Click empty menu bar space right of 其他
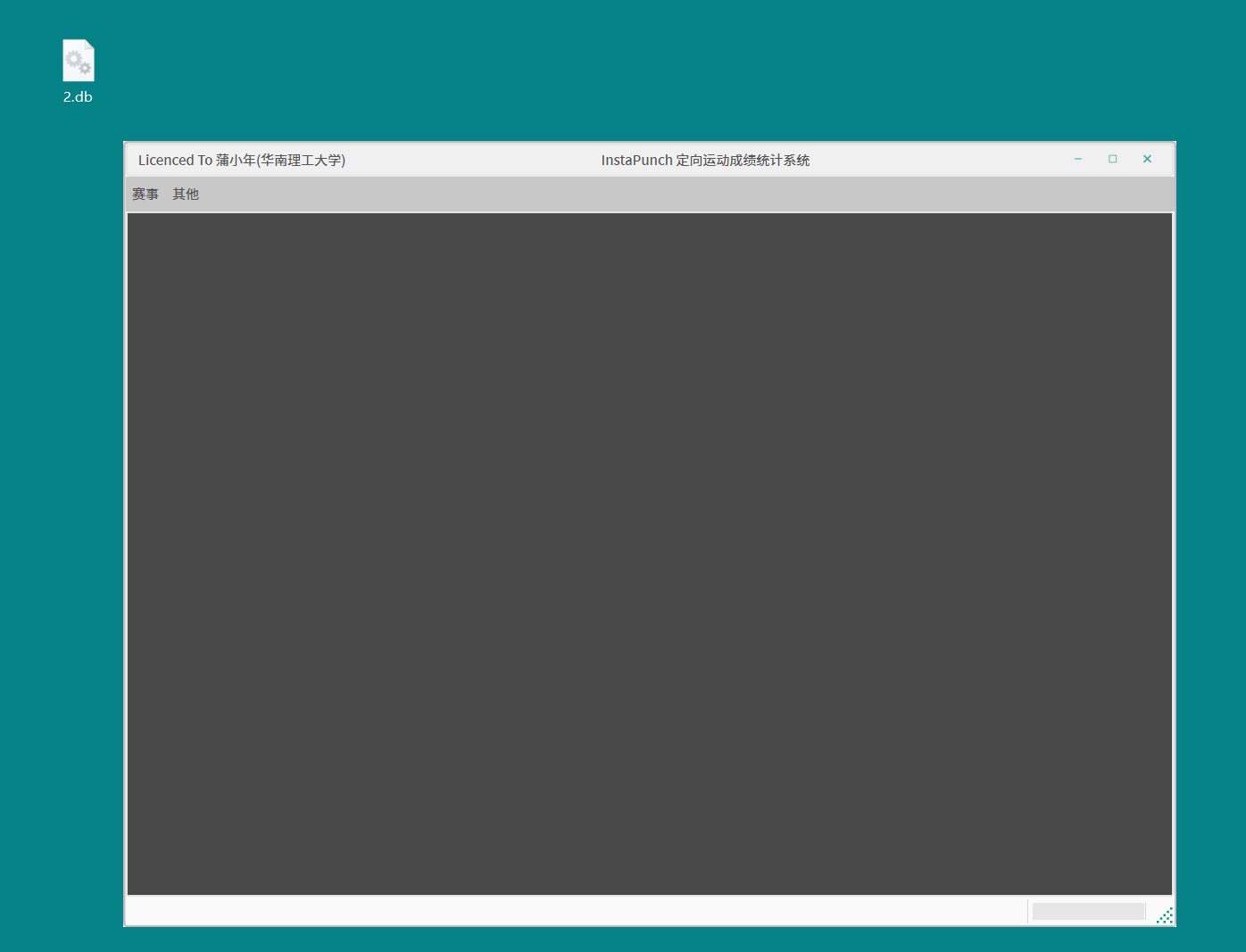This screenshot has height=952, width=1246. (625, 195)
